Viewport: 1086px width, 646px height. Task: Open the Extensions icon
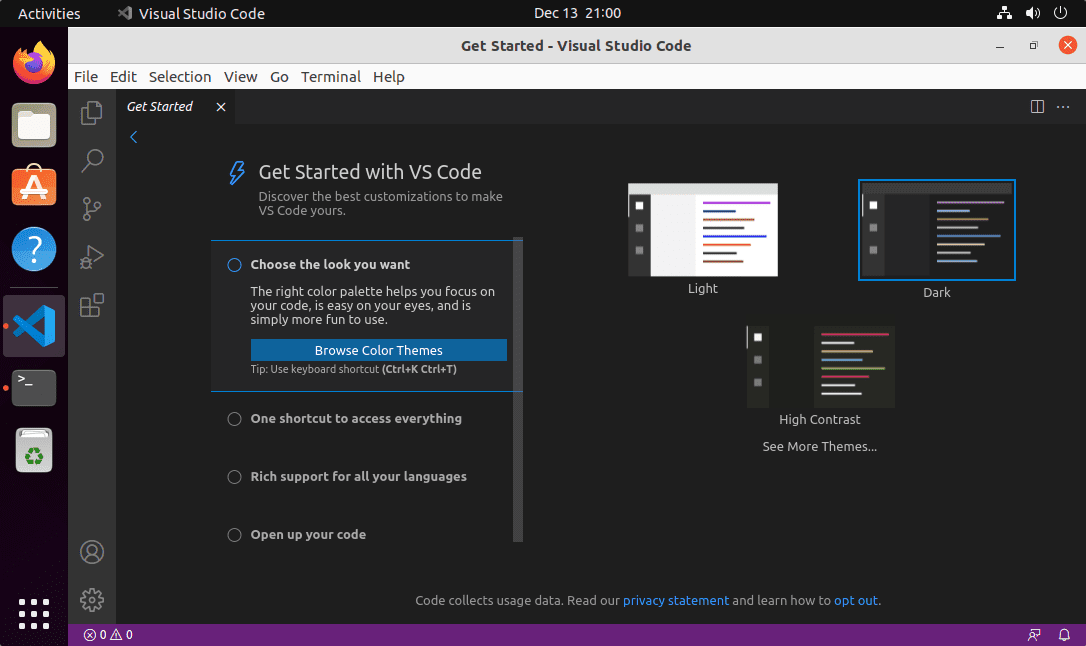(x=92, y=305)
